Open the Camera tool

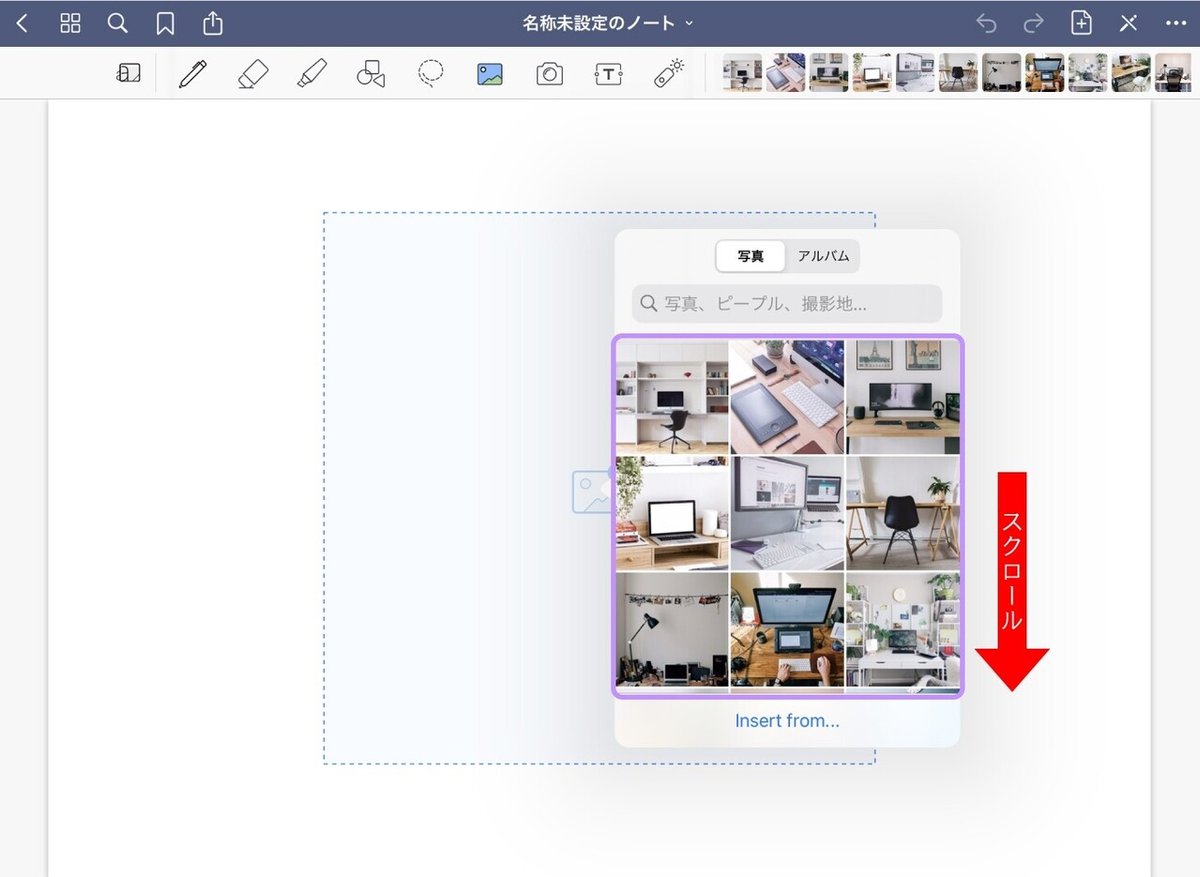pos(549,74)
